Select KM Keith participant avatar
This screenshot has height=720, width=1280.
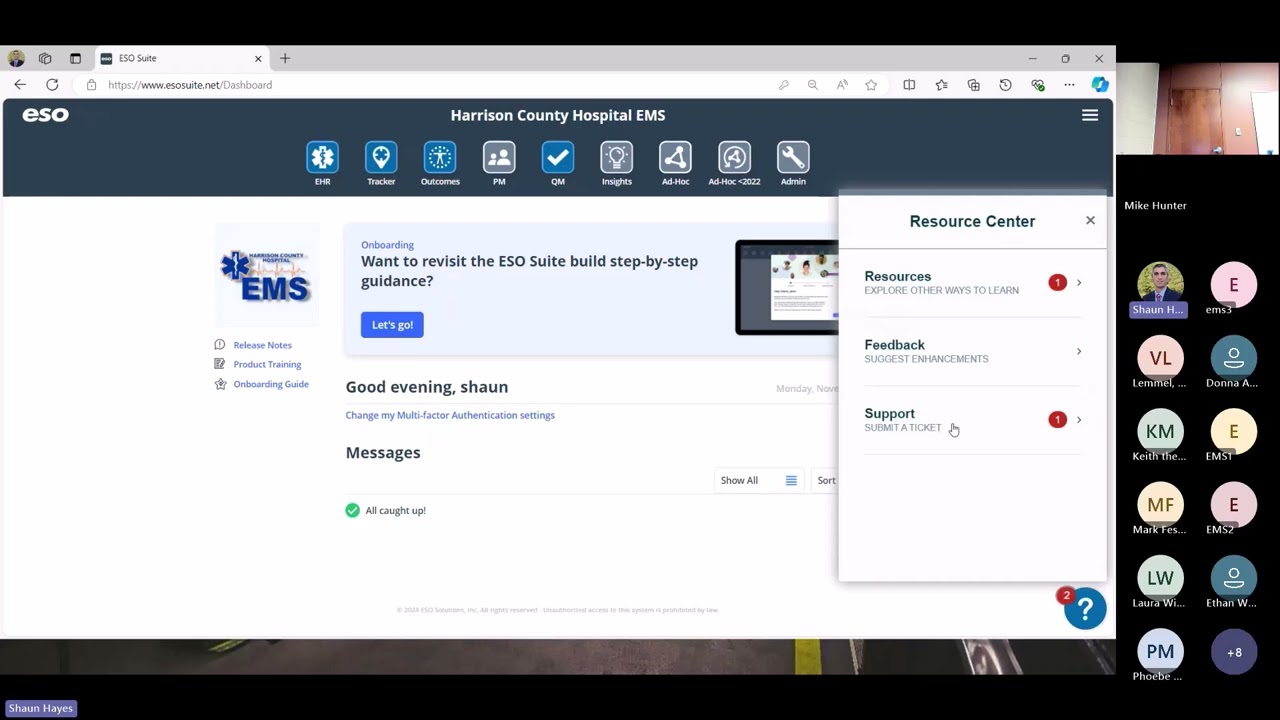[x=1160, y=431]
